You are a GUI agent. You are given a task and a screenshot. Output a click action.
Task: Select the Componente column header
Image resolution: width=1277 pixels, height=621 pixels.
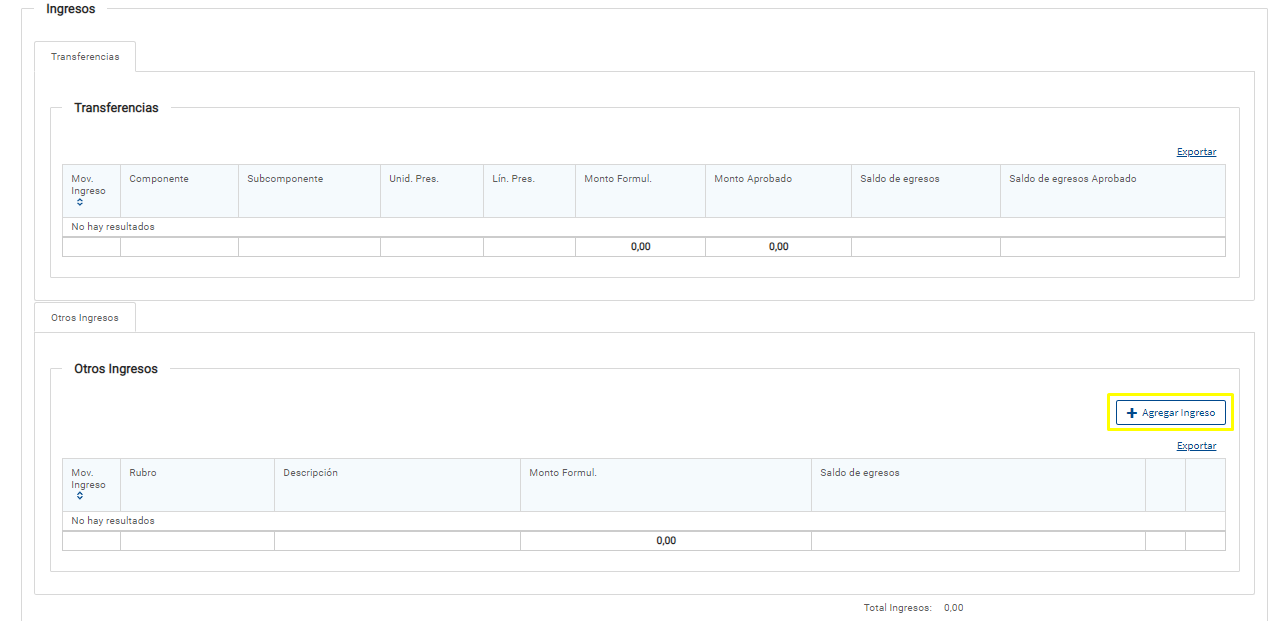click(x=159, y=179)
